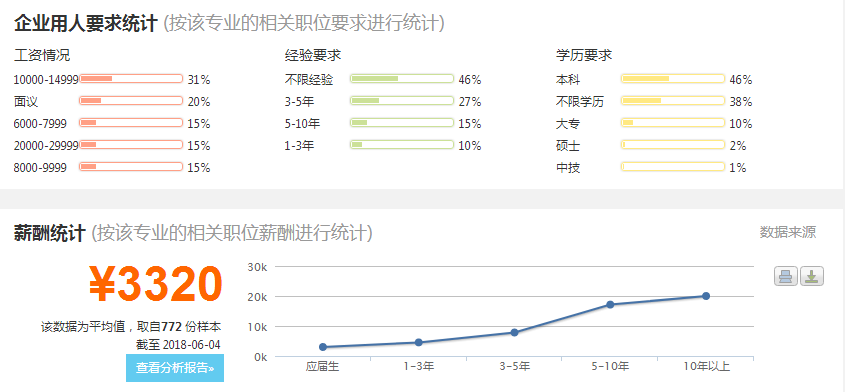This screenshot has height=392, width=845.
Task: Click the 学历要求 column title
Action: 584,55
